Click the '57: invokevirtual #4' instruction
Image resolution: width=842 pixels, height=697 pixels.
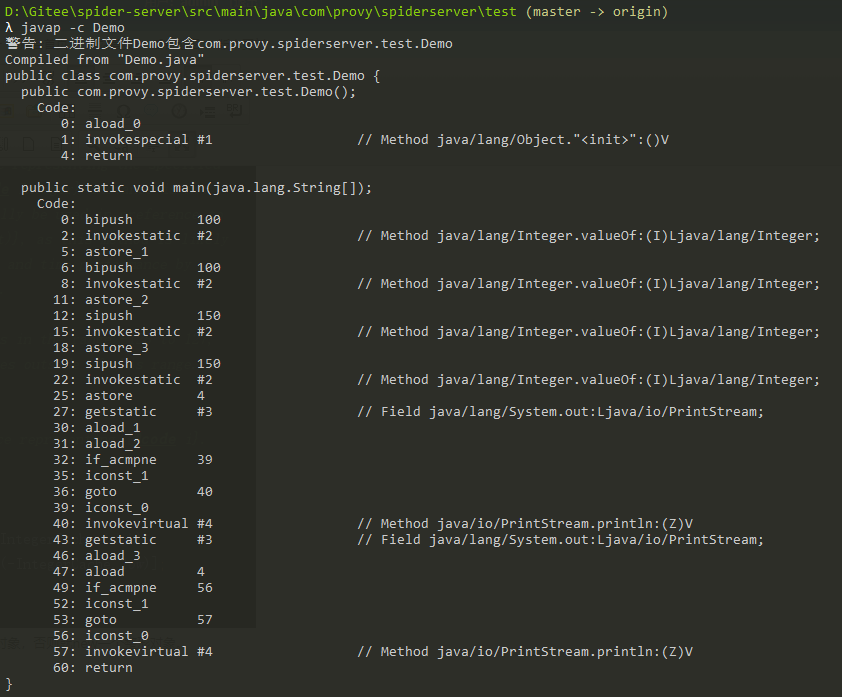(133, 652)
